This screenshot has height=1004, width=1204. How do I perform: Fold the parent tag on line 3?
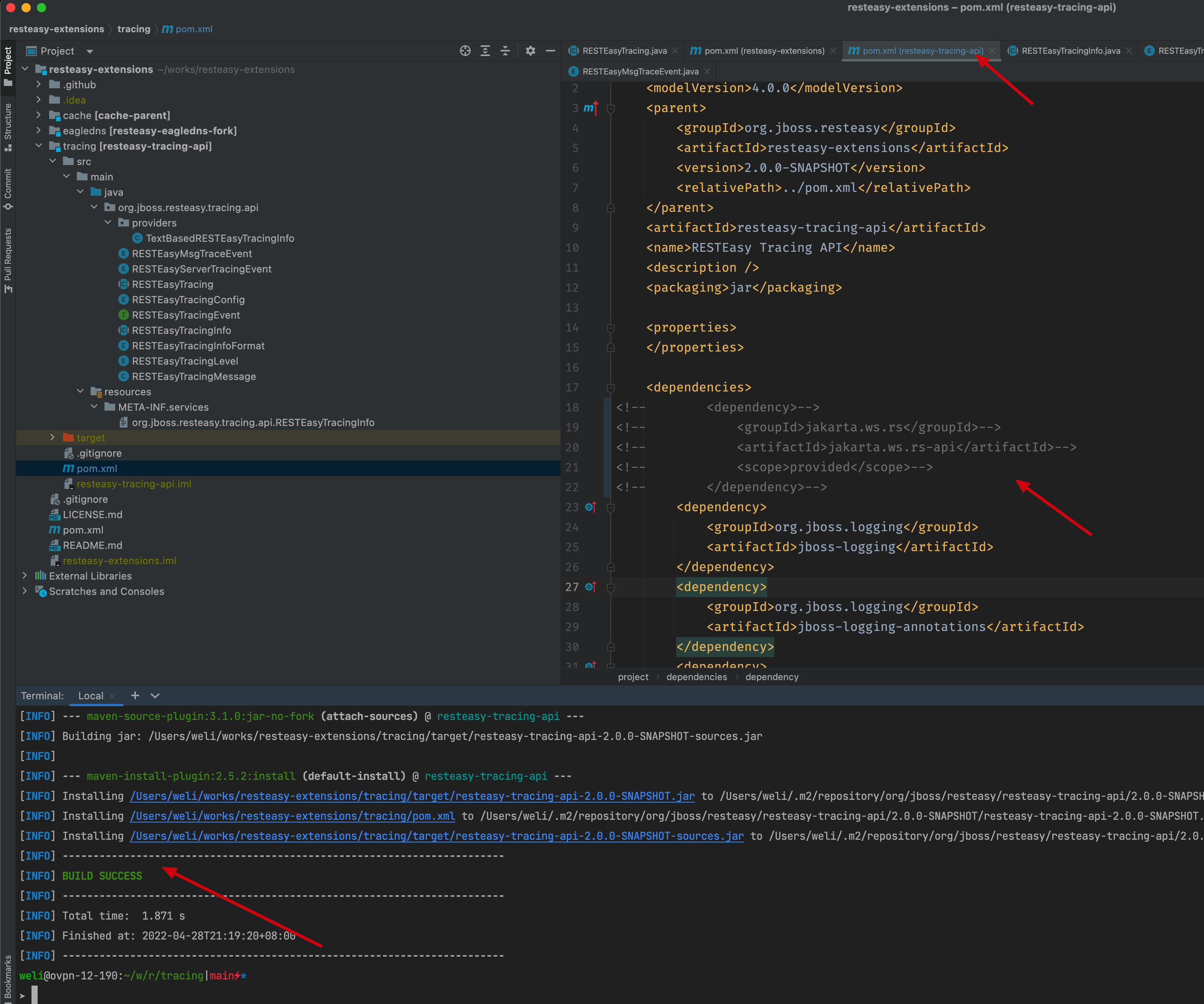(x=610, y=108)
